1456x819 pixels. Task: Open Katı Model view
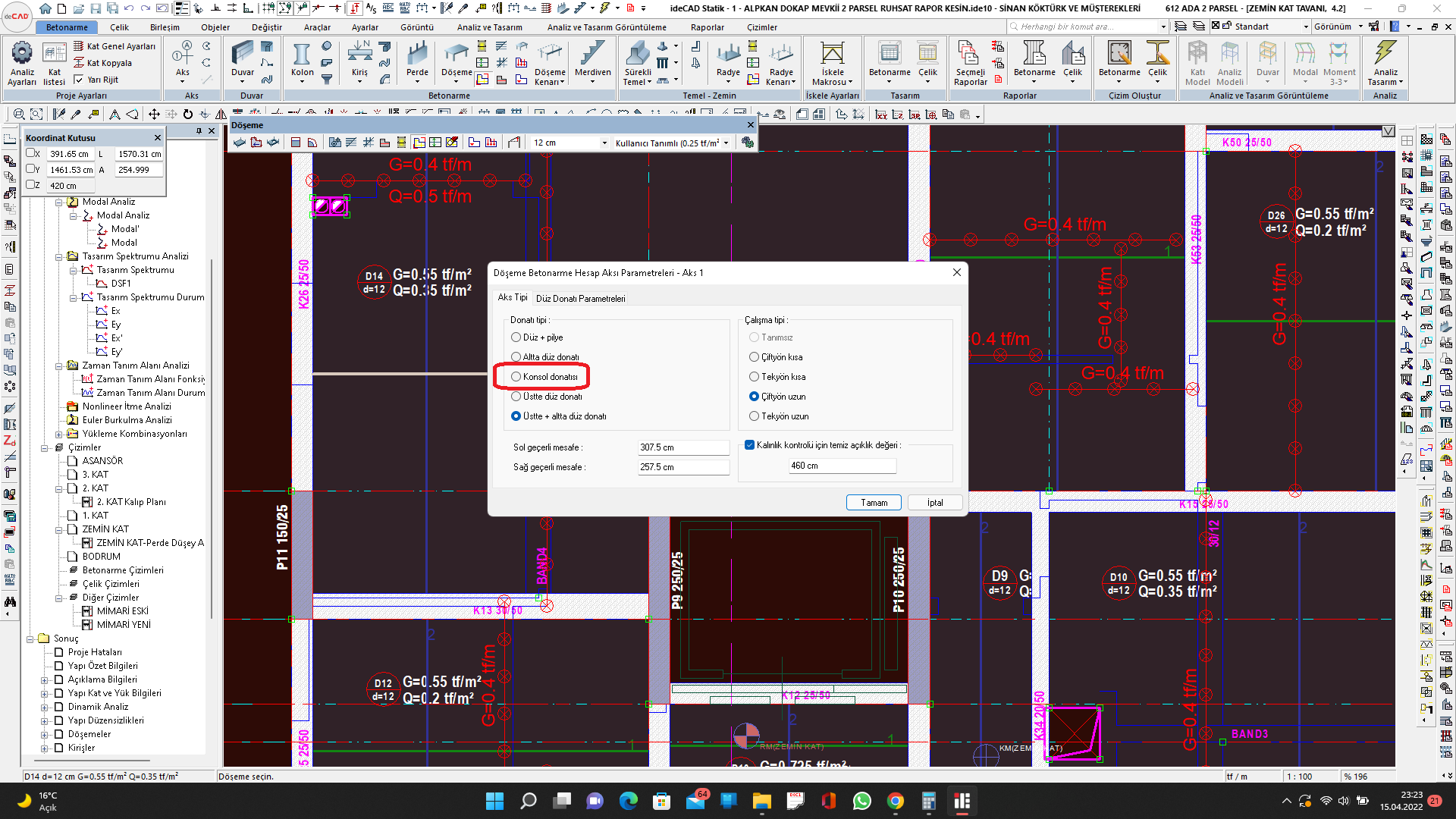1197,62
